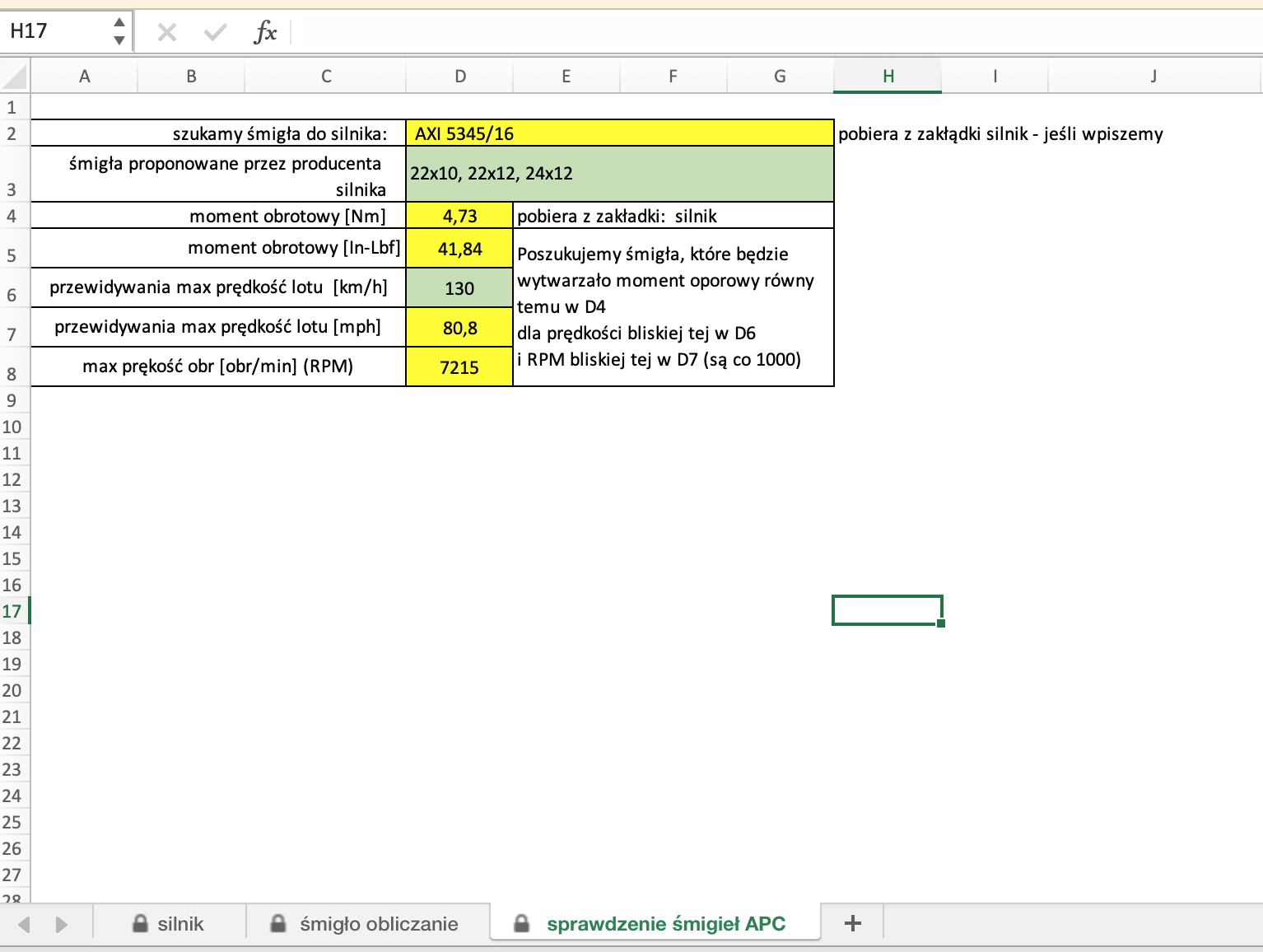1263x952 pixels.
Task: Open the śmigło obliczanie sheet tab
Action: pos(379,923)
